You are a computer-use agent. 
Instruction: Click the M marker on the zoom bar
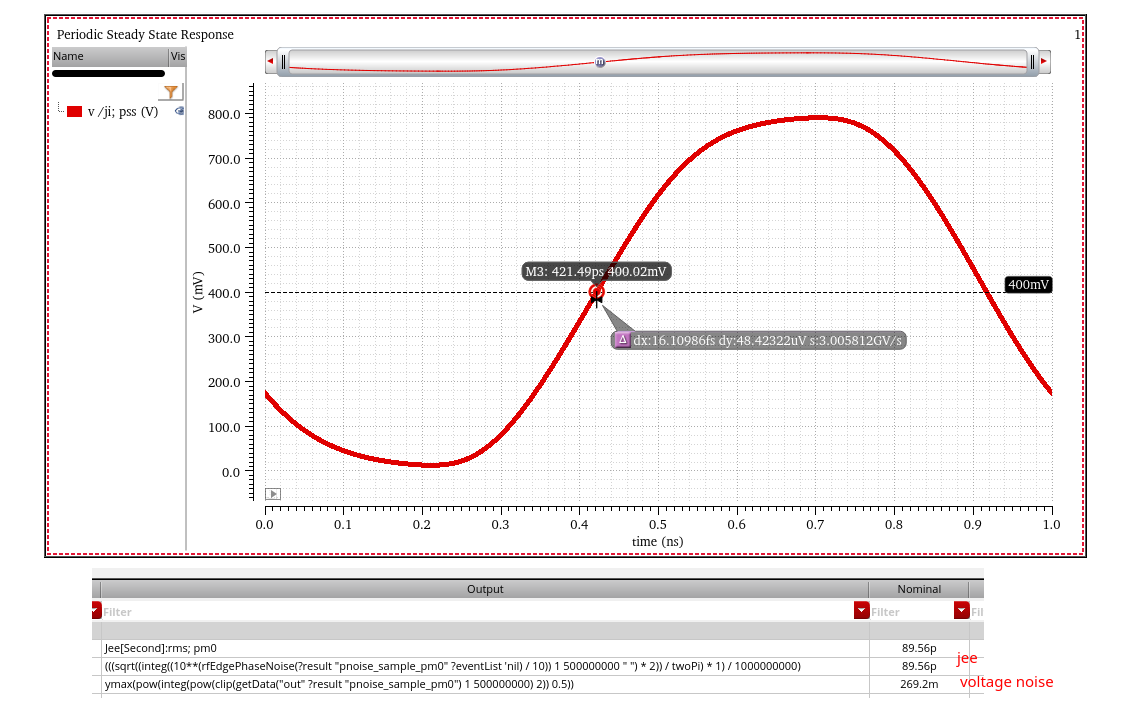click(600, 62)
